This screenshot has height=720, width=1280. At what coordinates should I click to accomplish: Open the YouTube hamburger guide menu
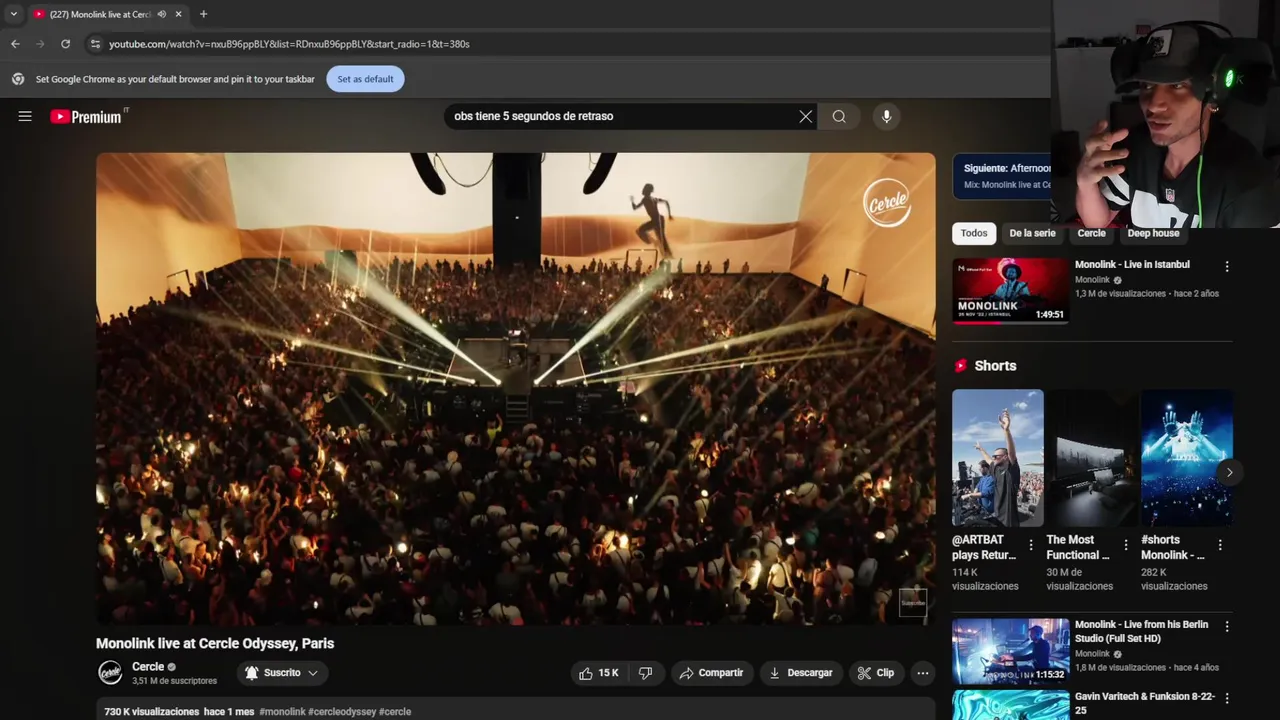click(x=25, y=116)
